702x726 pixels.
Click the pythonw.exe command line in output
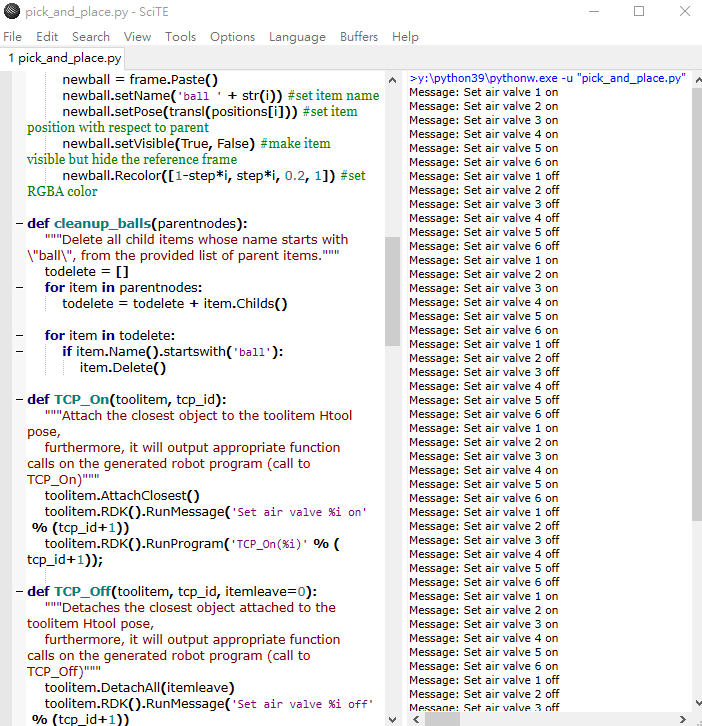click(x=547, y=78)
